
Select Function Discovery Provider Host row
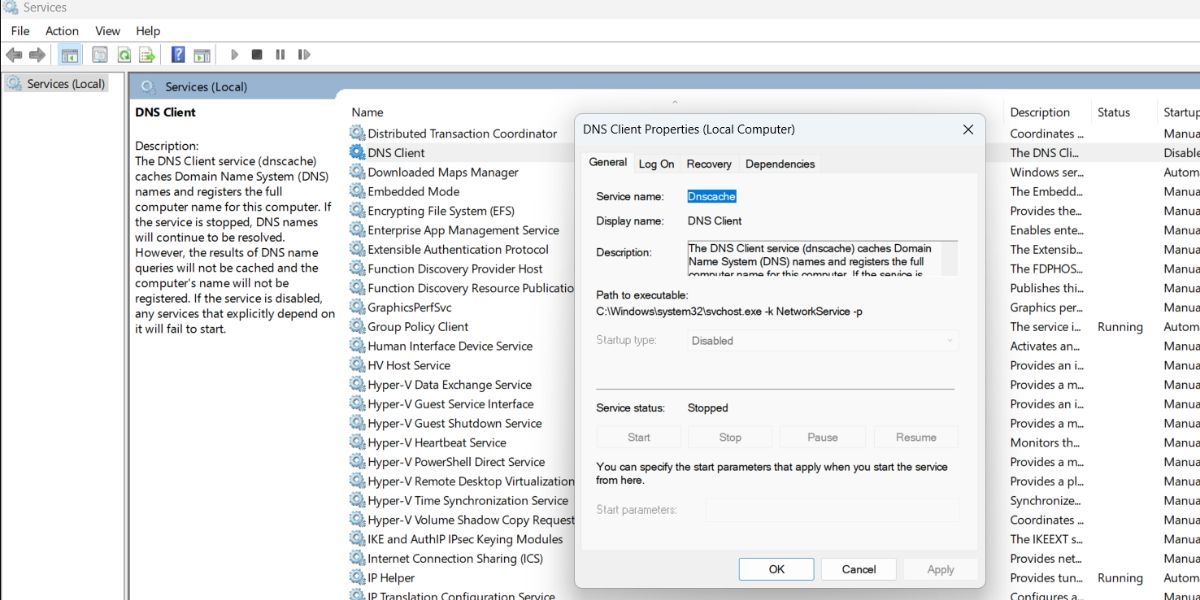pos(455,268)
